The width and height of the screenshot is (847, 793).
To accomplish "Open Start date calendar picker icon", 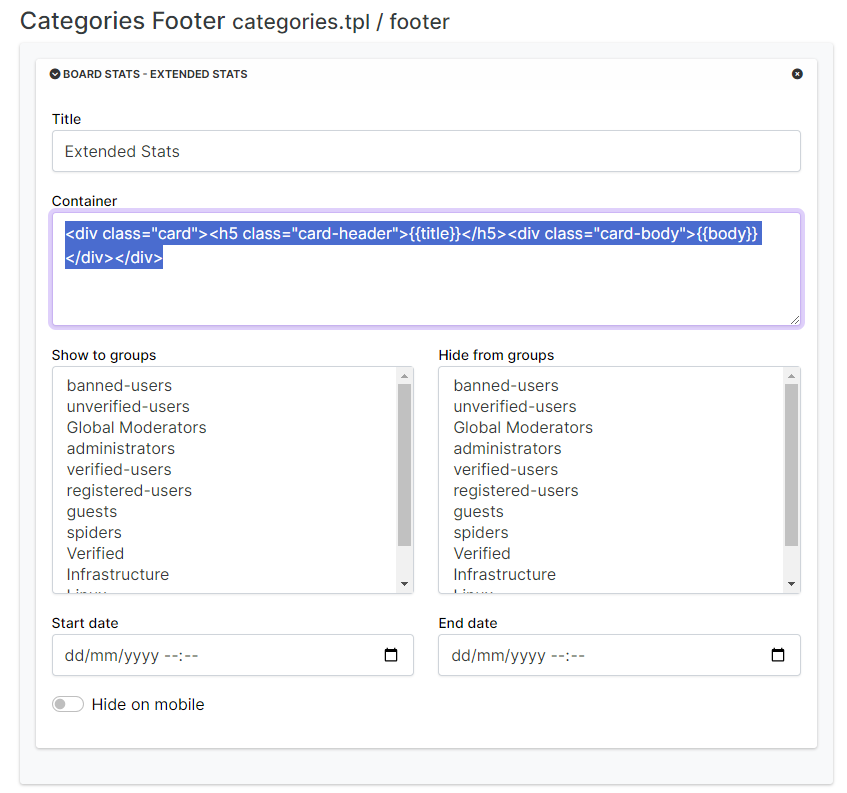I will (391, 656).
